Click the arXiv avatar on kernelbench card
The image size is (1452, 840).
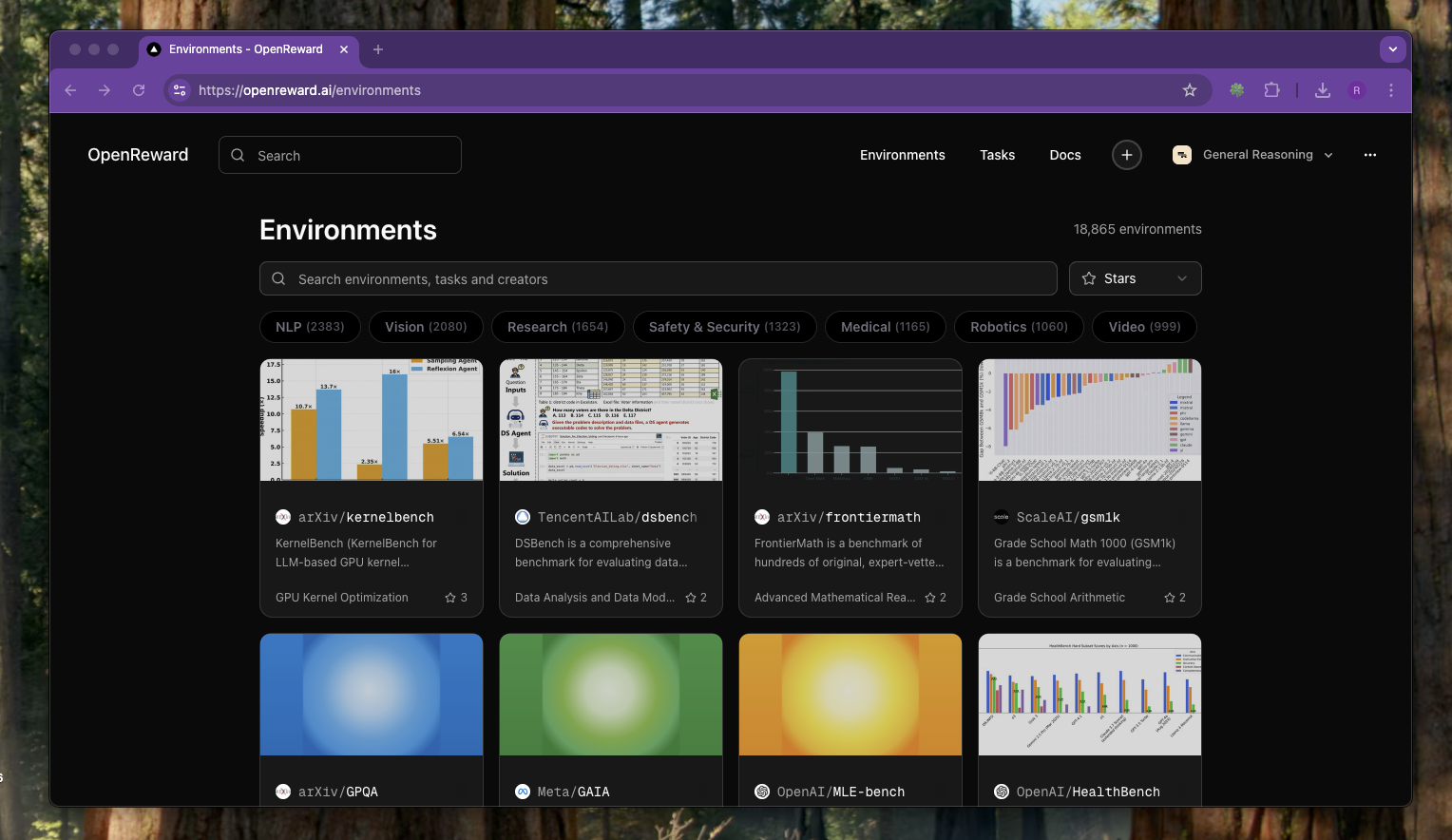point(282,517)
